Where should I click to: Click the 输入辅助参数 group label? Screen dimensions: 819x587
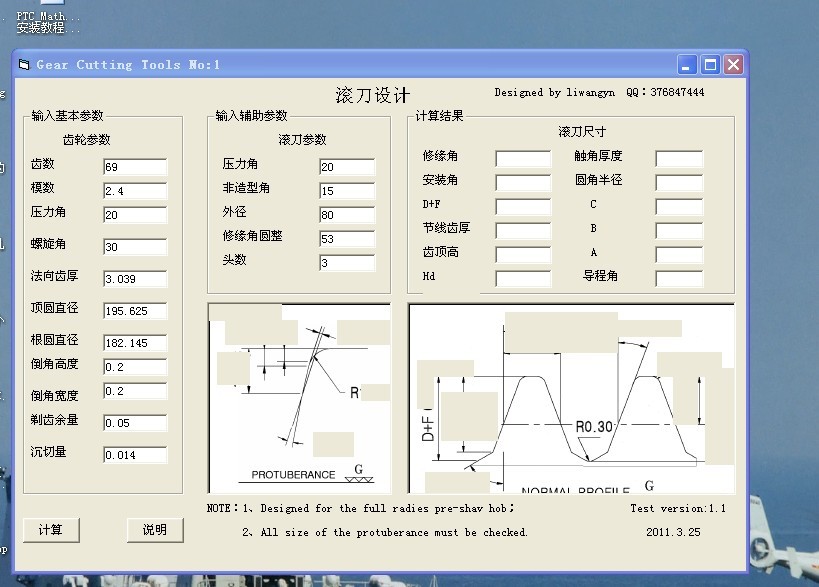(252, 115)
